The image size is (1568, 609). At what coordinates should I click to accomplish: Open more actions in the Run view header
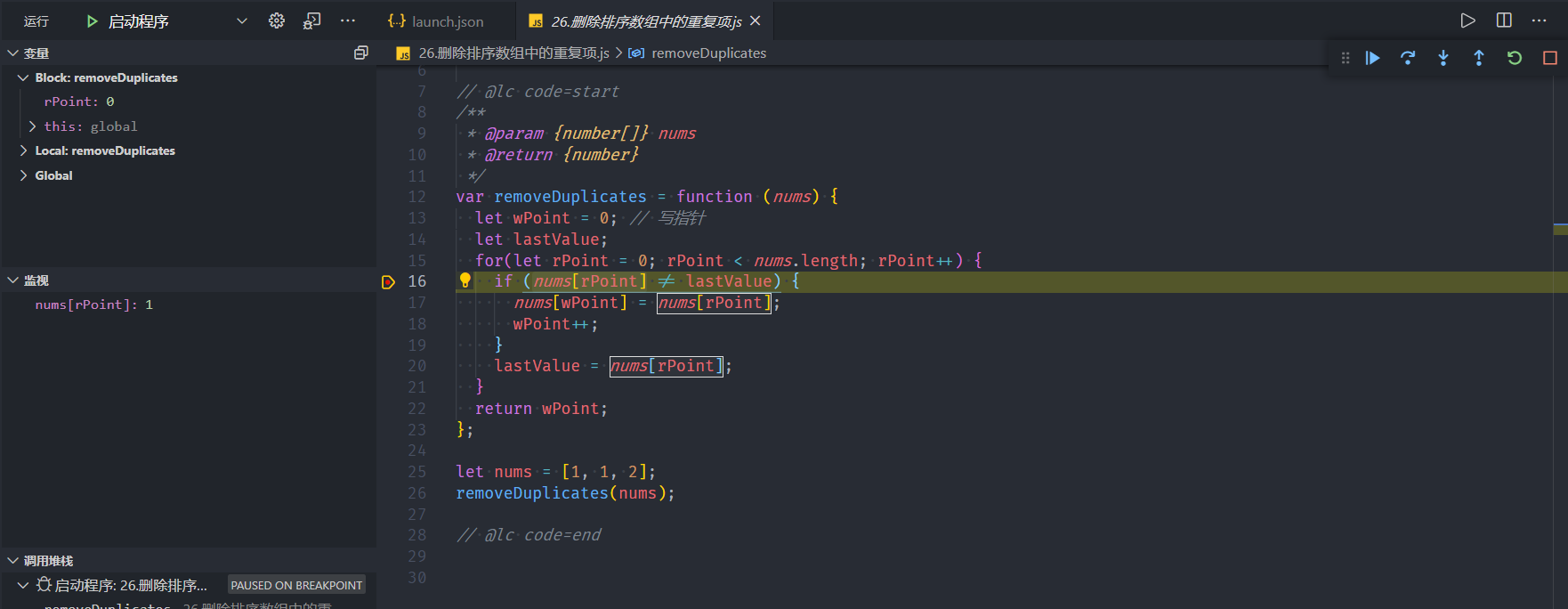348,20
